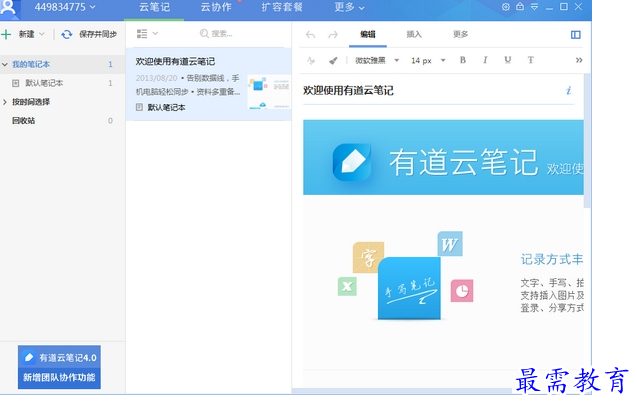Click the user avatar icon
This screenshot has height=412, width=637.
click(x=8, y=7)
